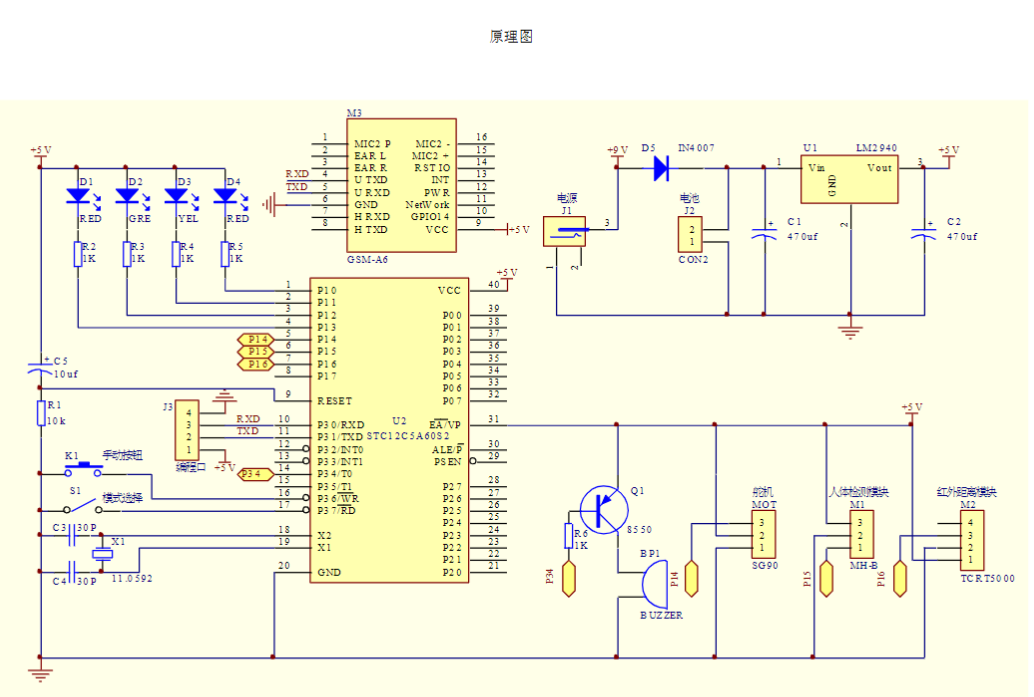
Task: Select the IN4007 label
Action: point(696,148)
